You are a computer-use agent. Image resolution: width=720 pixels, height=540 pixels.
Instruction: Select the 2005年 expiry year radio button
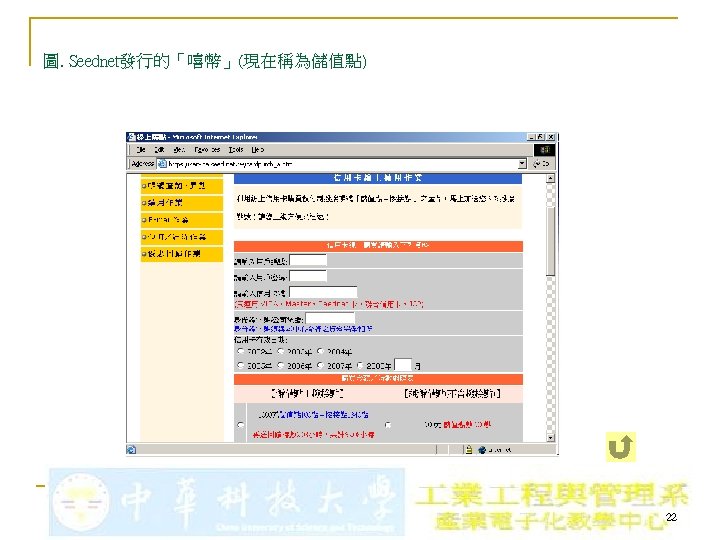click(241, 366)
